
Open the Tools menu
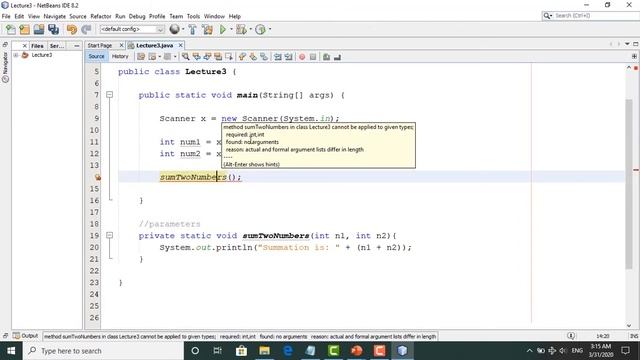coord(193,16)
